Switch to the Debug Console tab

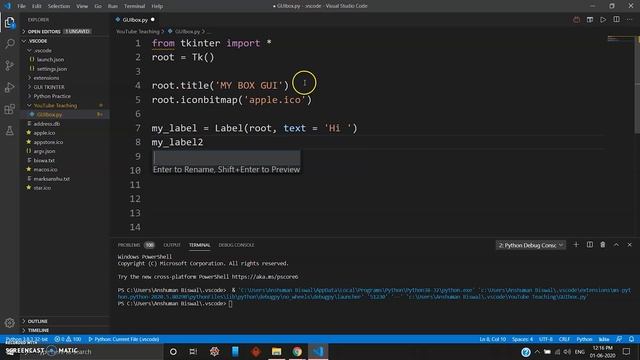coord(236,245)
